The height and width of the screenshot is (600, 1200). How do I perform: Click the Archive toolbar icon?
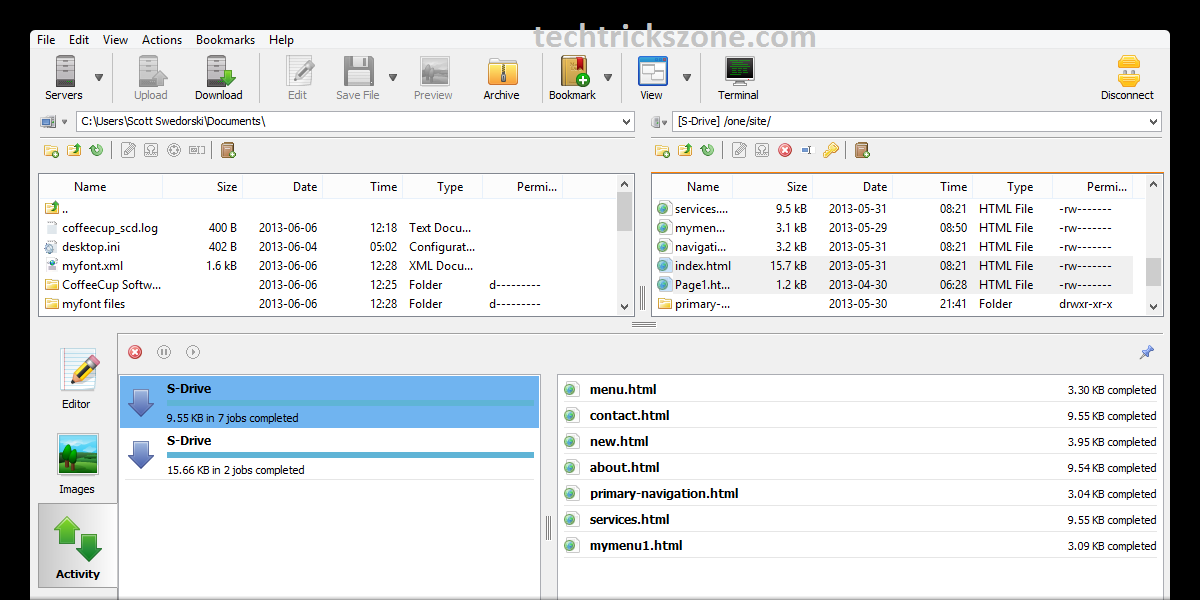tap(501, 78)
